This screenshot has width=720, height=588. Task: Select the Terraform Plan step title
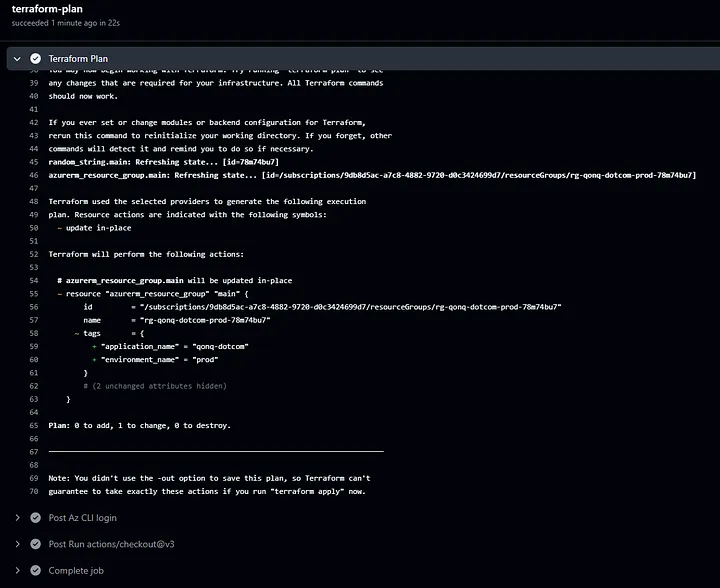point(78,59)
